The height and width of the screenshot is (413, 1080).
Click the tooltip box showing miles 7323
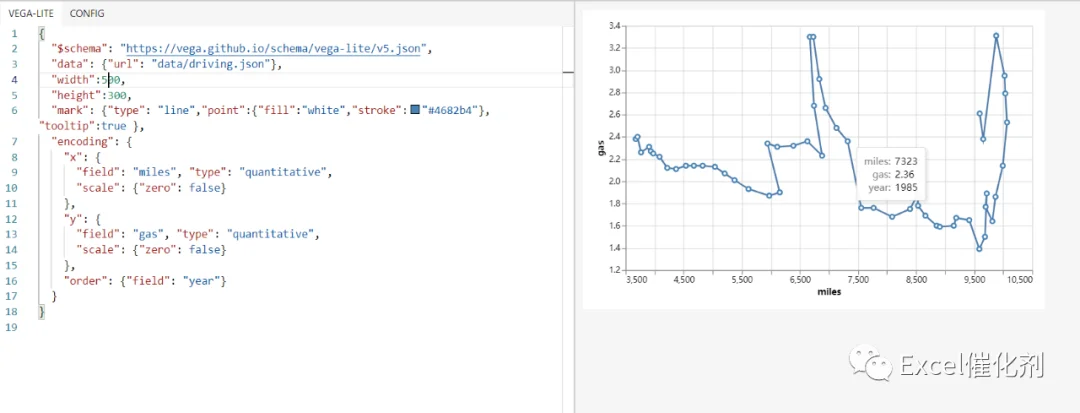889,174
